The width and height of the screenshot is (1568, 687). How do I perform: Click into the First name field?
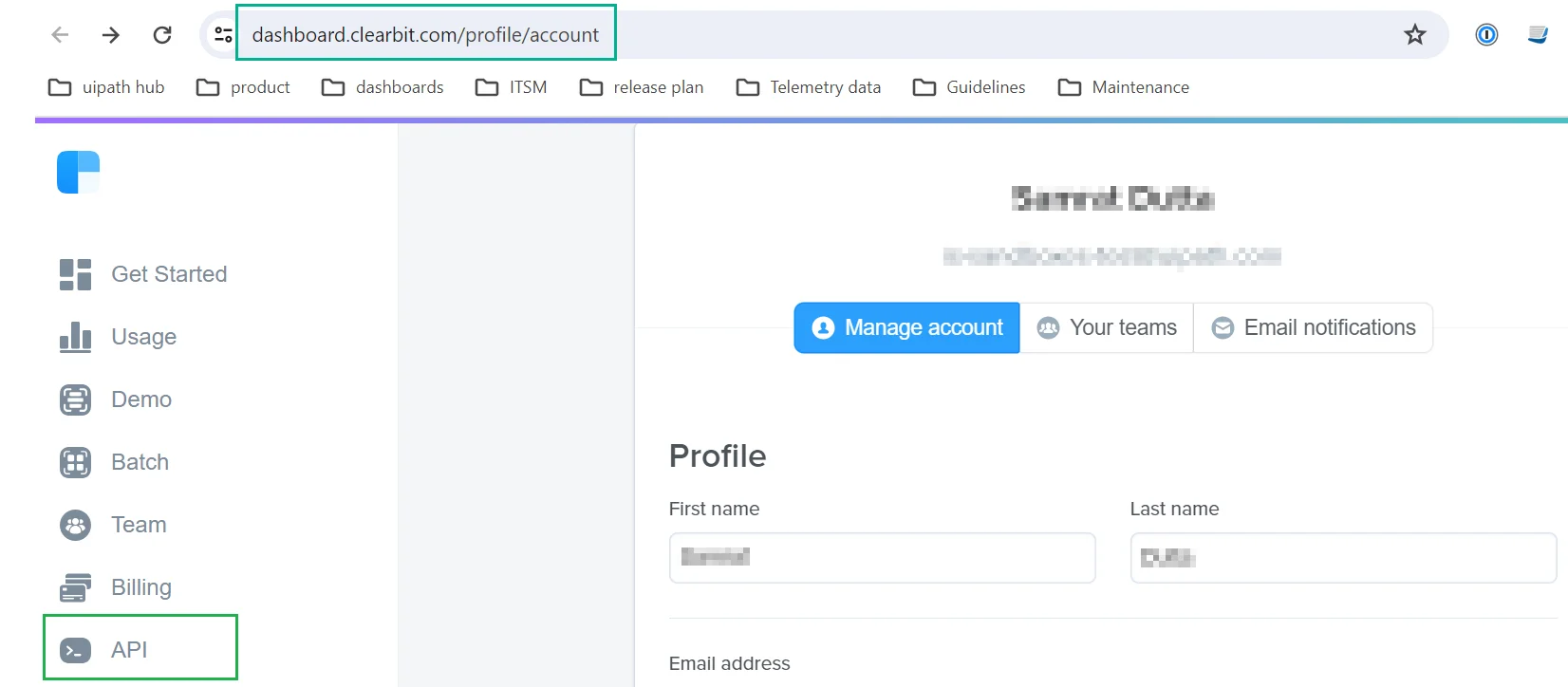[x=882, y=558]
